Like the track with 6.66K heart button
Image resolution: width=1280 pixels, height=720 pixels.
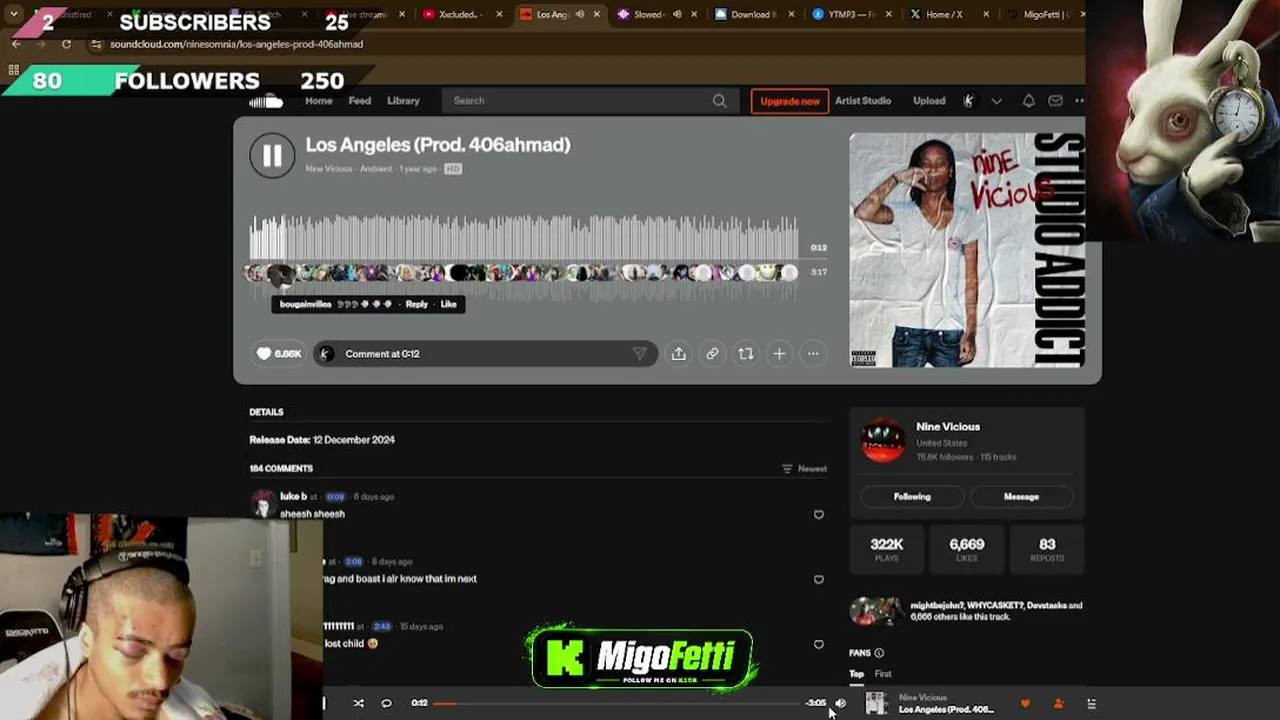point(278,354)
